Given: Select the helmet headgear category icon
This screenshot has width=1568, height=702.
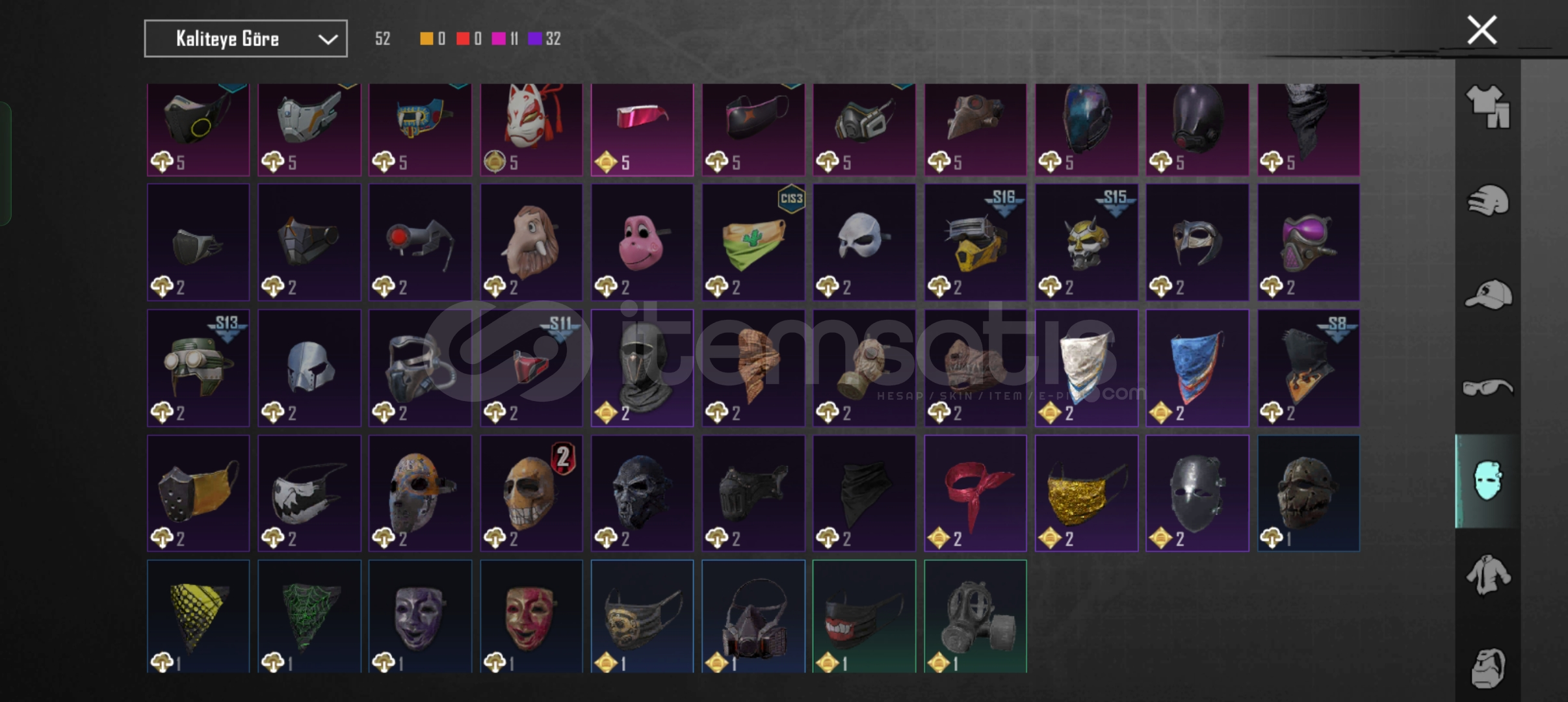Looking at the screenshot, I should tap(1487, 200).
